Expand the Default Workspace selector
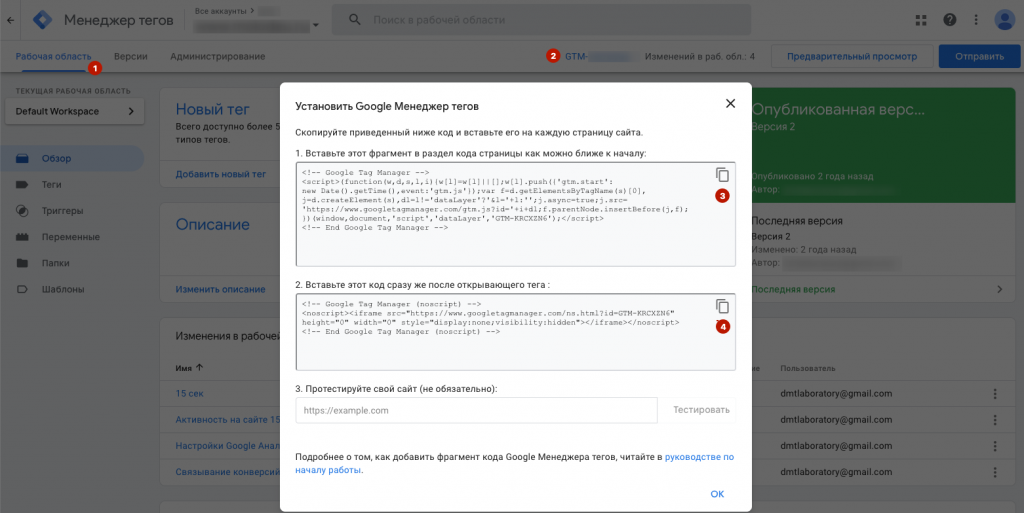Image resolution: width=1024 pixels, height=513 pixels. (74, 112)
